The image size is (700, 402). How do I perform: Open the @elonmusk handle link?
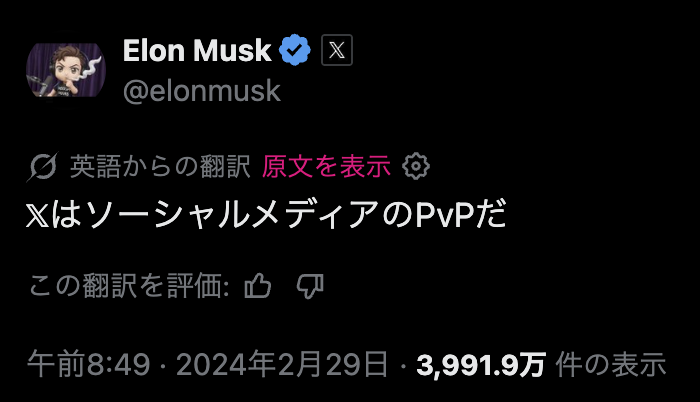click(201, 91)
